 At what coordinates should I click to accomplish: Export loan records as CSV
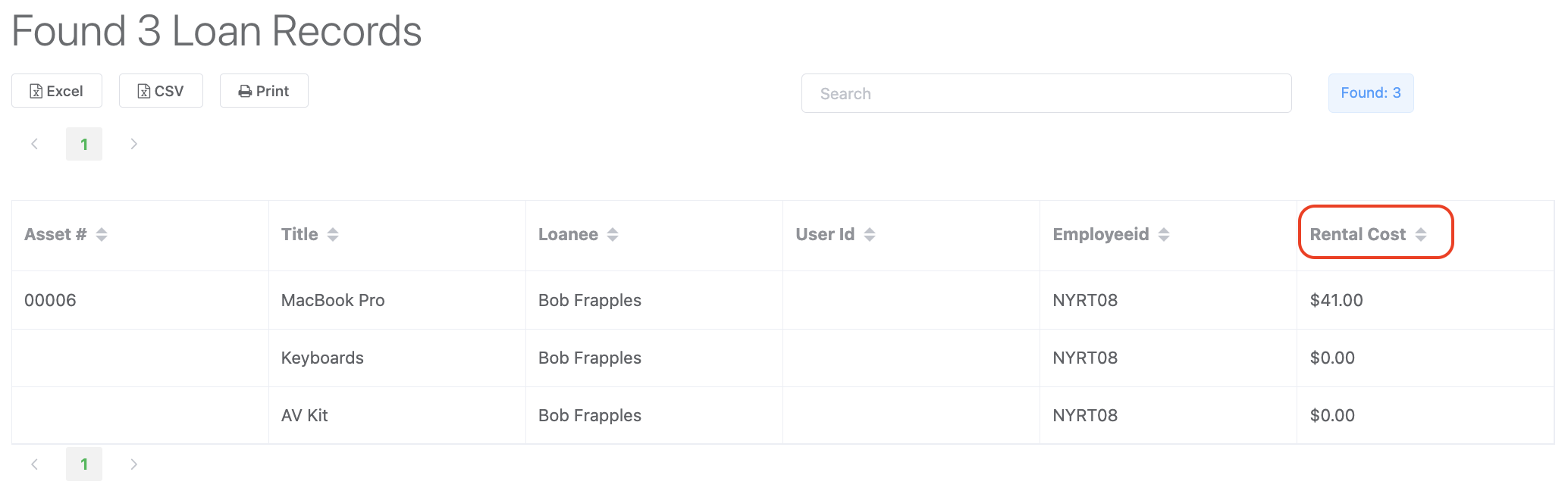[161, 91]
